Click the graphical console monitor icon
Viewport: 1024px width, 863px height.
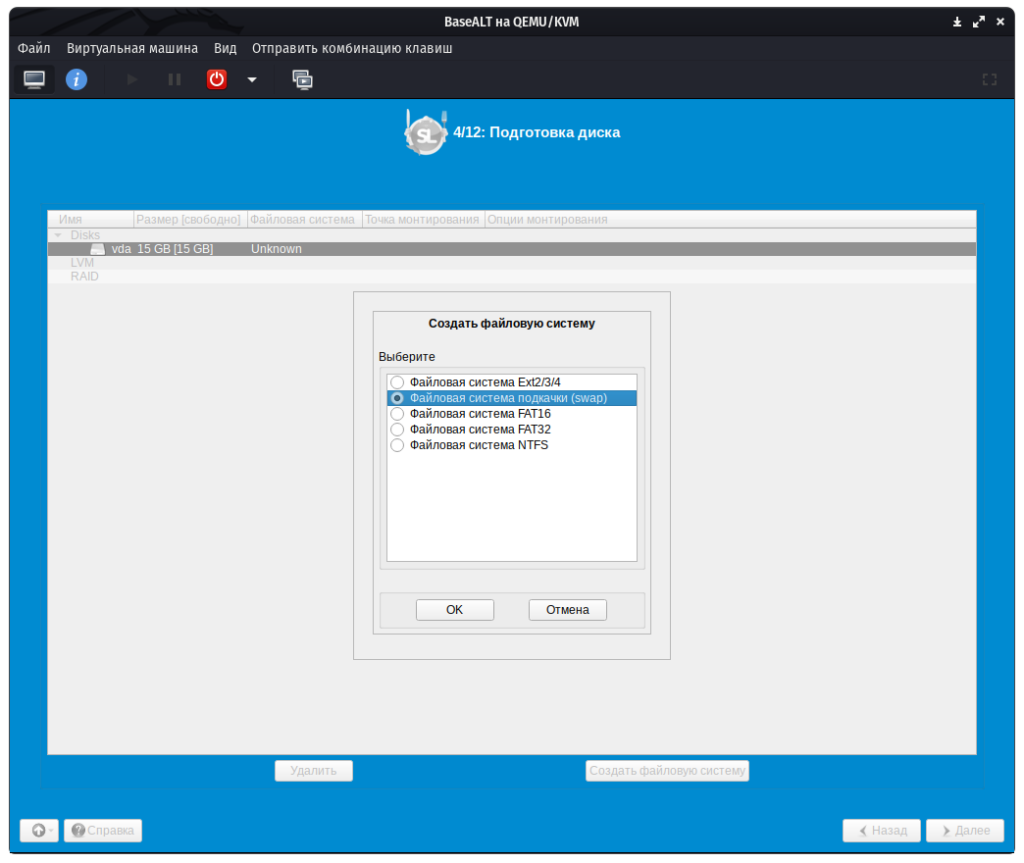34,79
